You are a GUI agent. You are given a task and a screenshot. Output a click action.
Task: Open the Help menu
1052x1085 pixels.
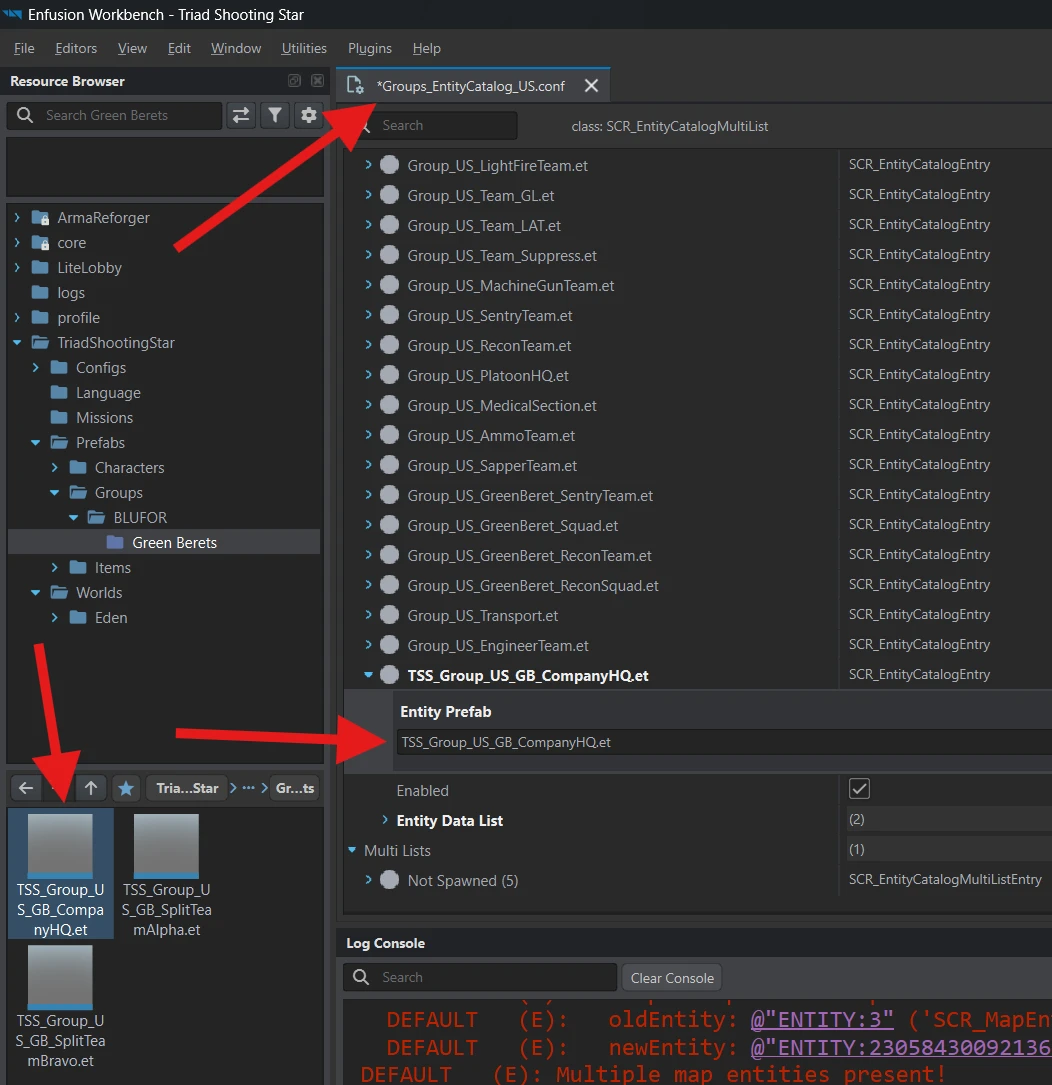[x=426, y=48]
